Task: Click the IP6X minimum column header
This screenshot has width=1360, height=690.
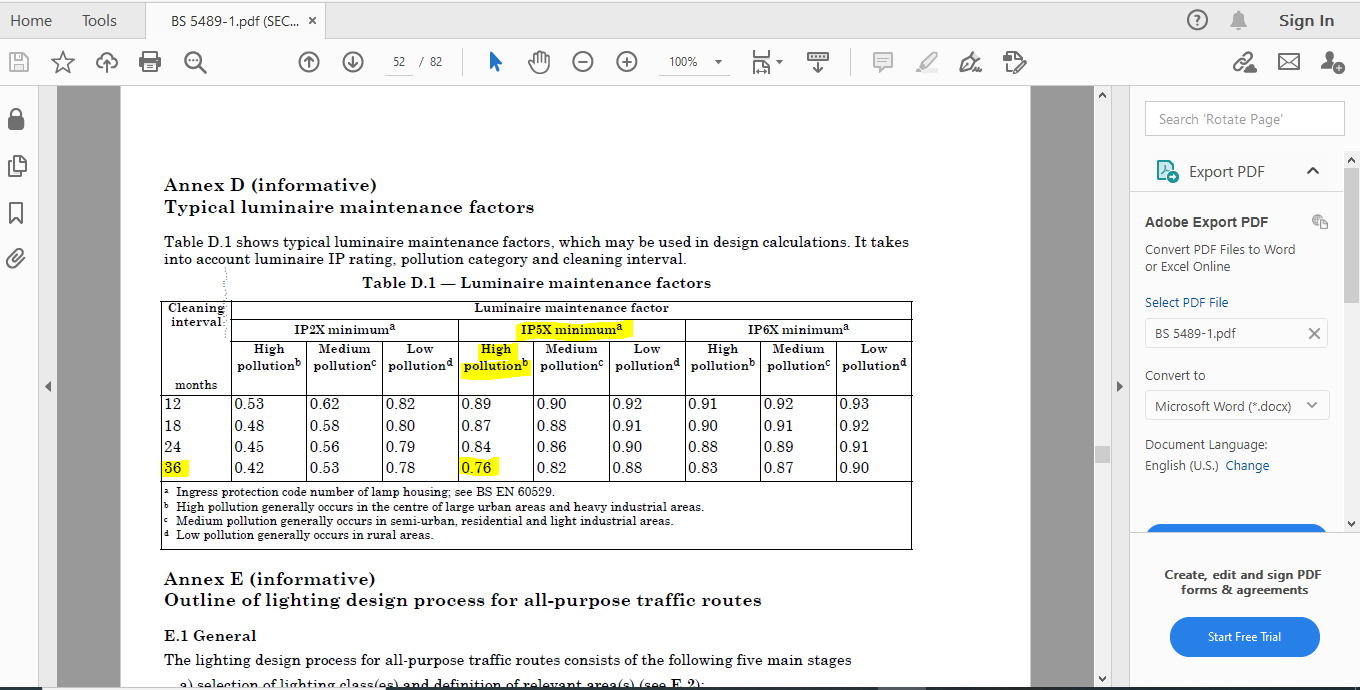Action: (798, 329)
